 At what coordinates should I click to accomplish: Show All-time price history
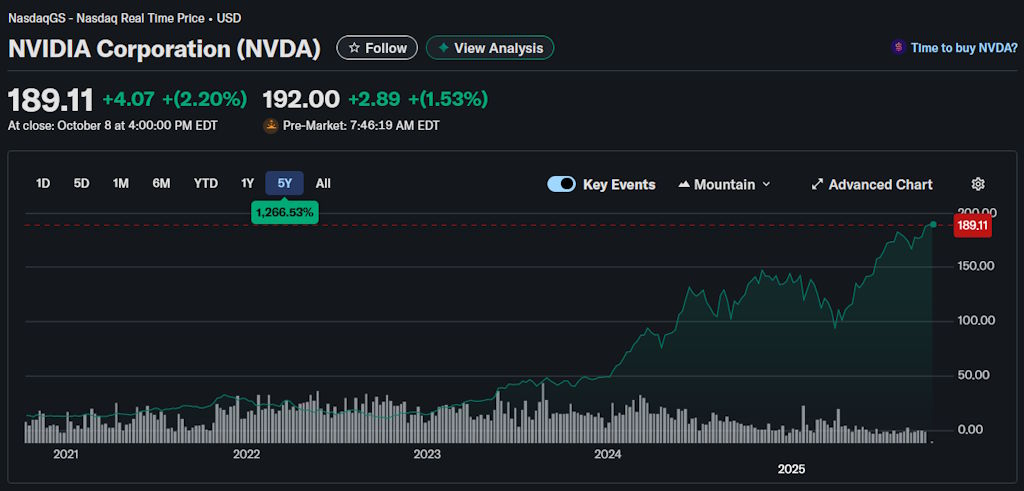pyautogui.click(x=323, y=183)
